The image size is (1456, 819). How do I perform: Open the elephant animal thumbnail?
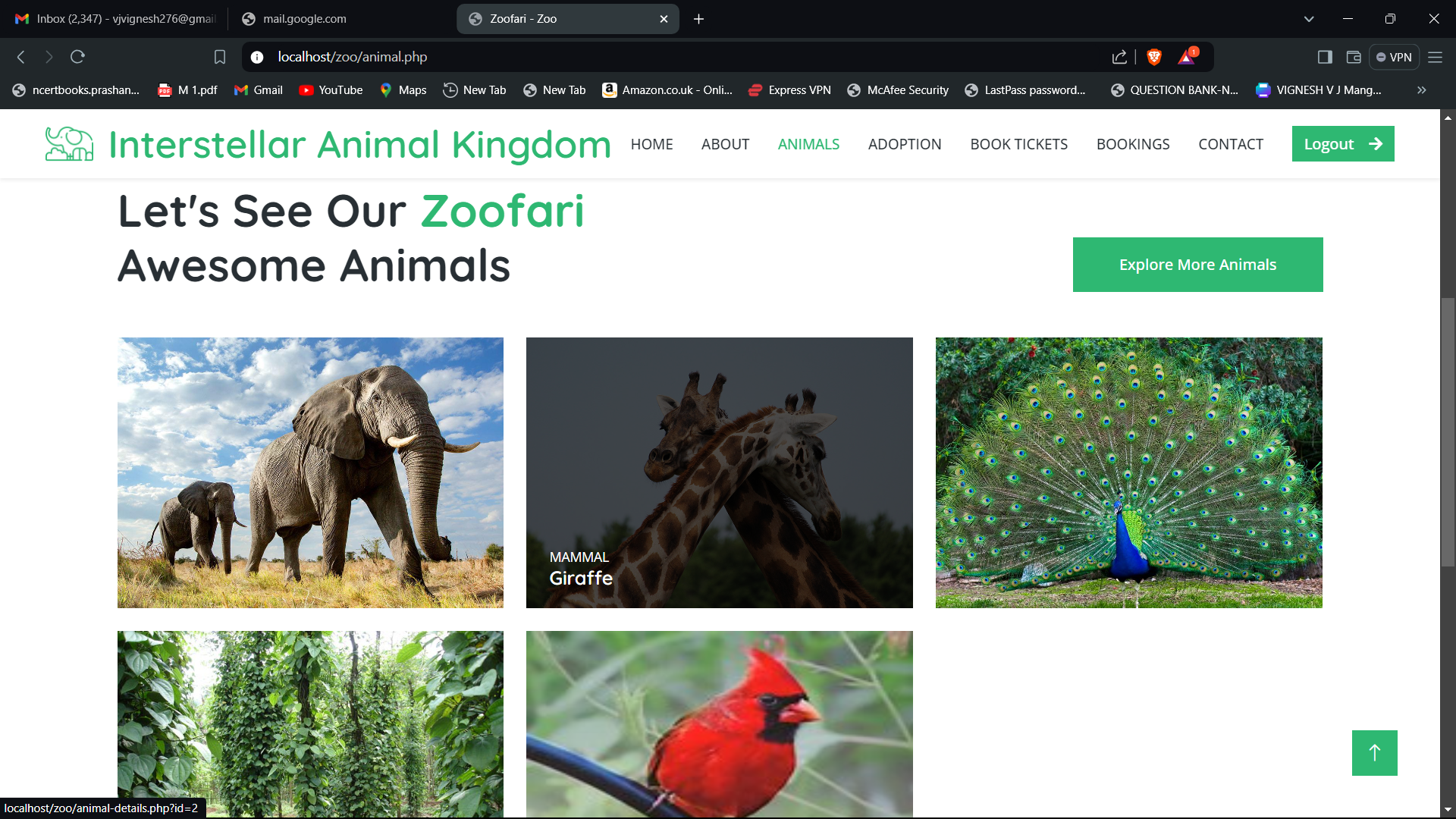310,472
